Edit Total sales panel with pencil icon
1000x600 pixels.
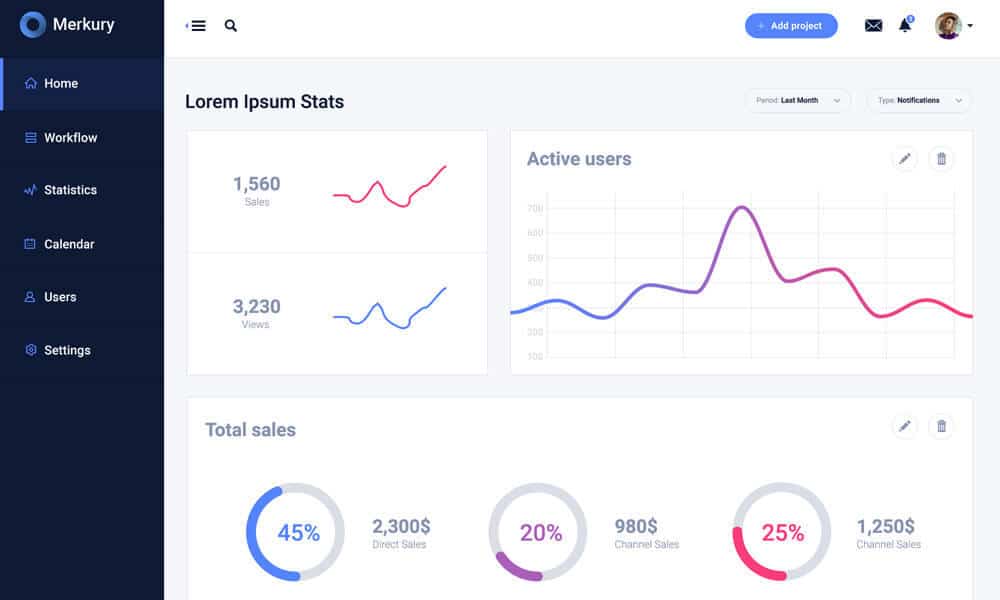pos(904,427)
